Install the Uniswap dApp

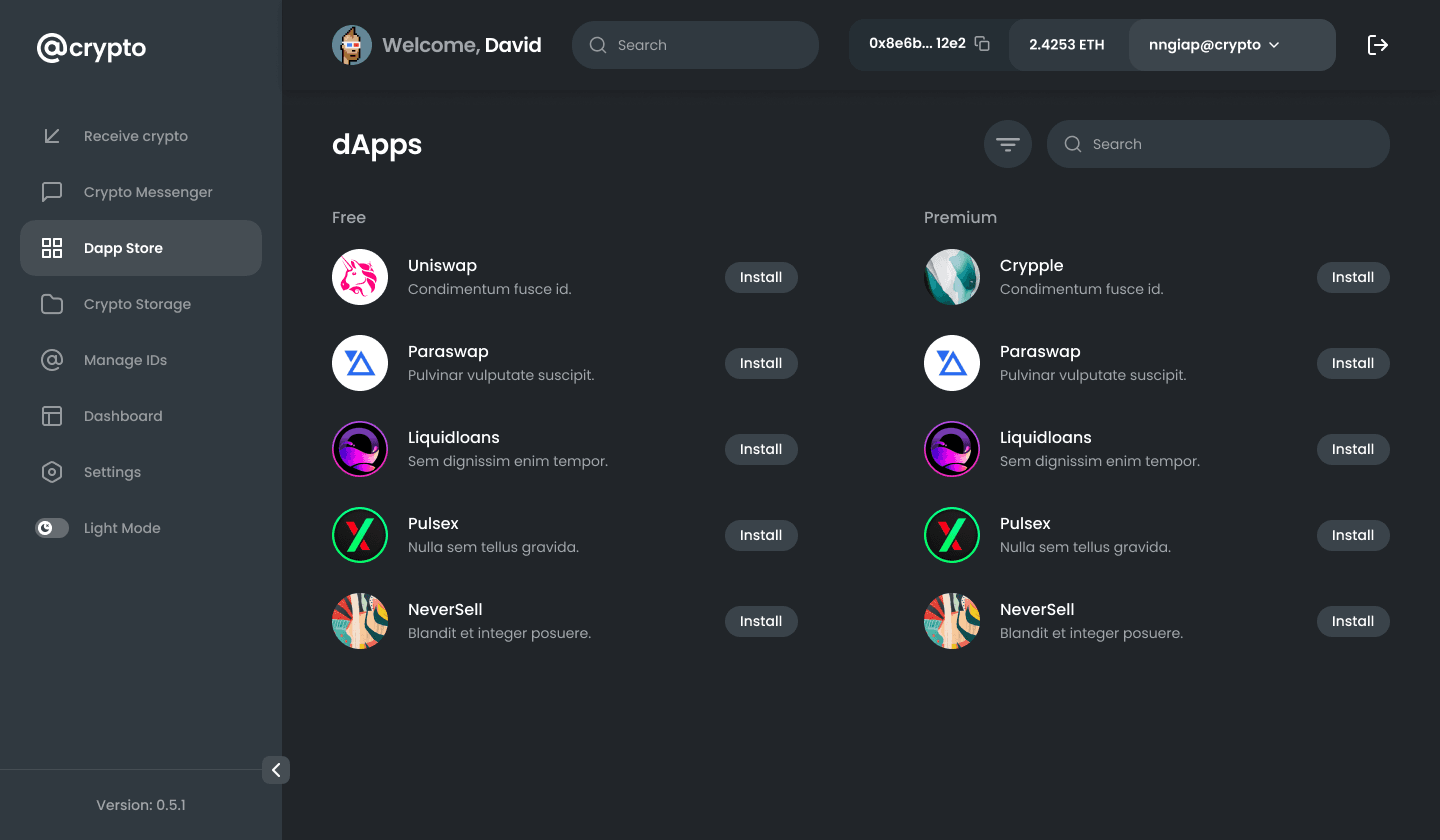(761, 277)
